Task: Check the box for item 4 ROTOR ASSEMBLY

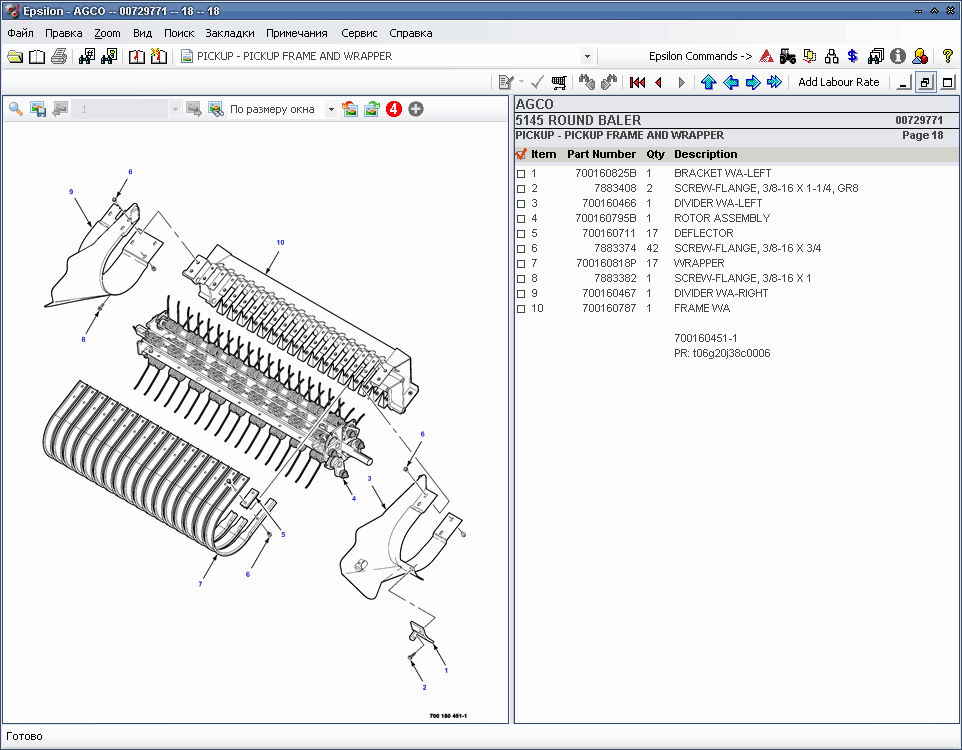Action: coord(521,219)
